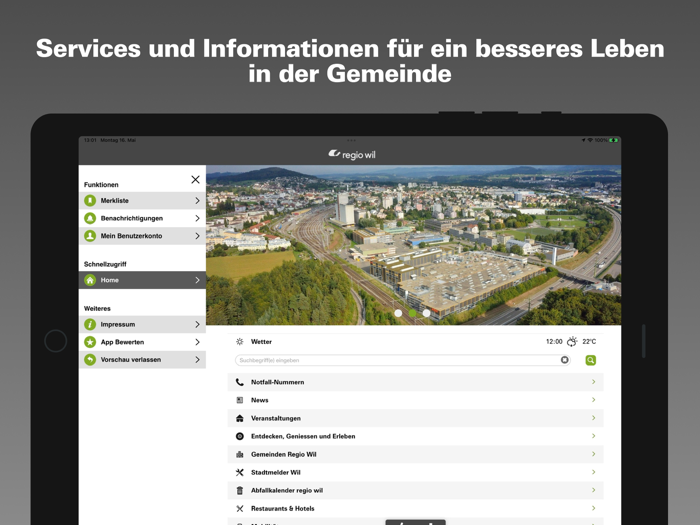The image size is (700, 525).
Task: Click the newspaper icon for News
Action: [x=240, y=400]
